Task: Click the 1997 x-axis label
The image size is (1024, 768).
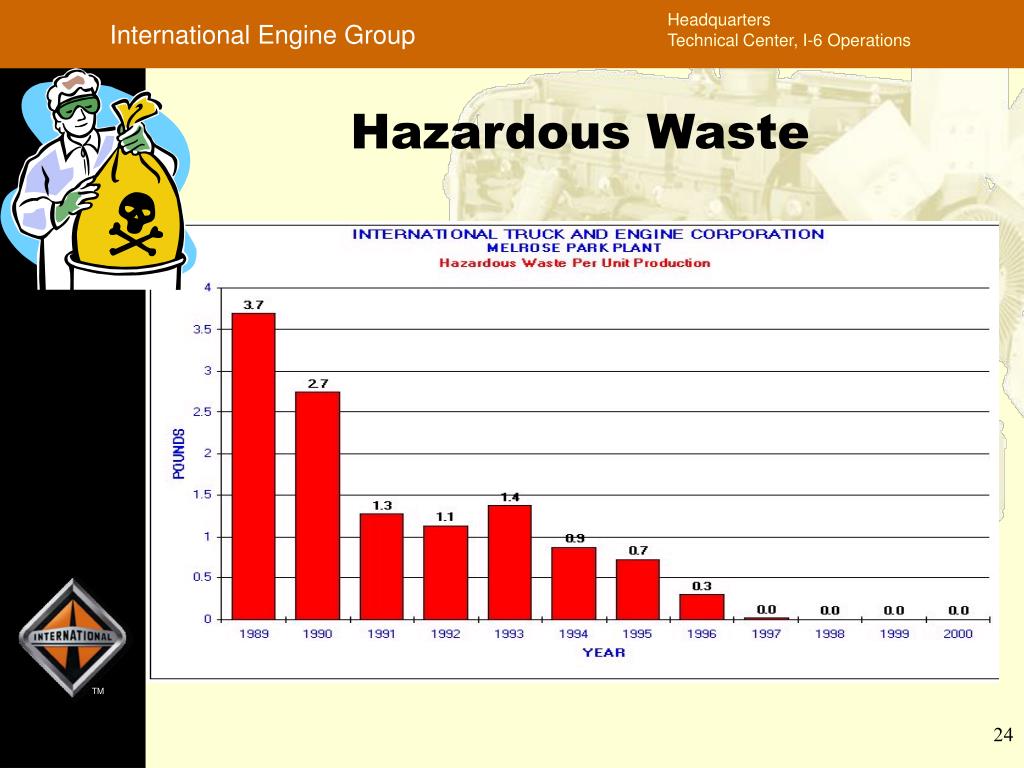Action: [765, 633]
